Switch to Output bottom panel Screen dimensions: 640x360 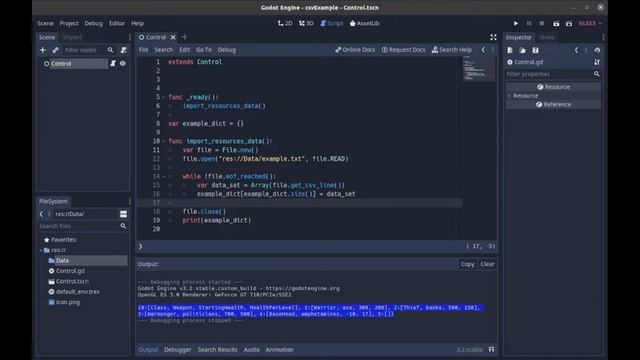click(x=148, y=350)
